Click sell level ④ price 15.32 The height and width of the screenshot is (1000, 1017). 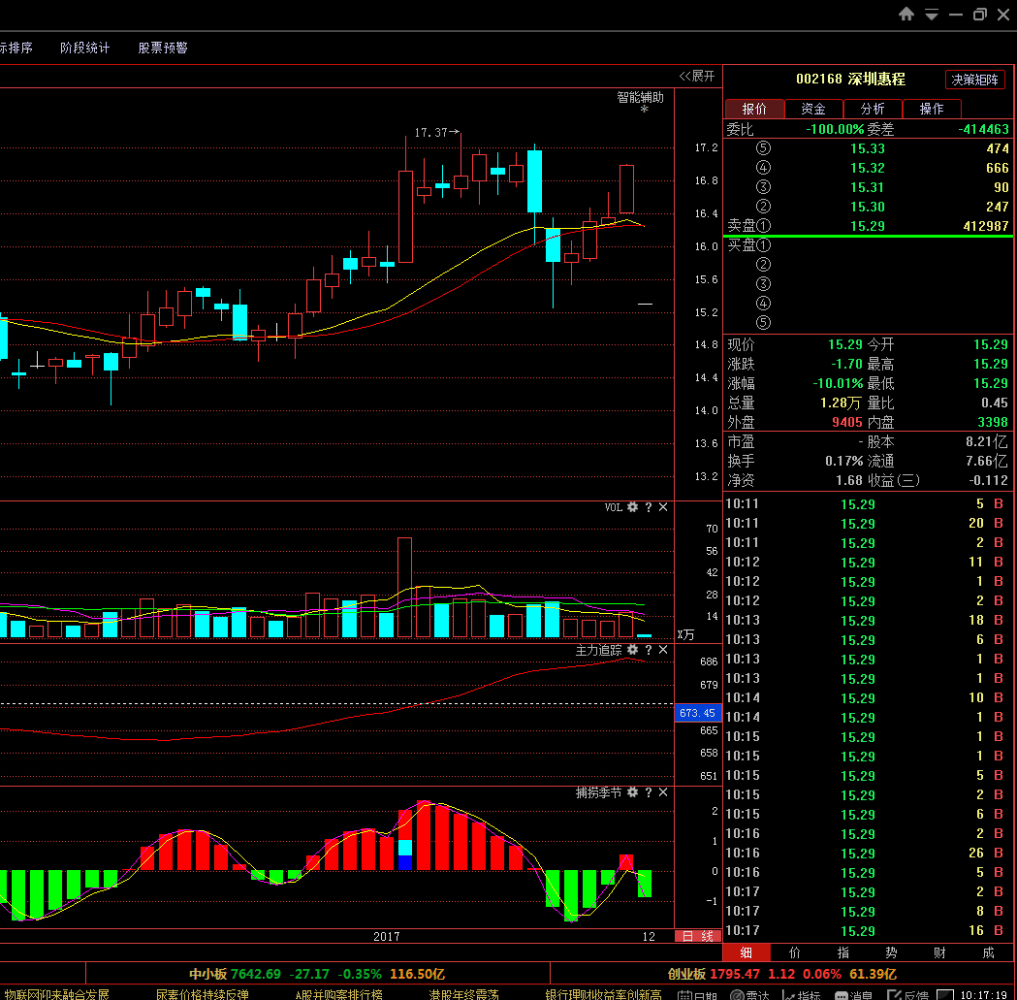coord(867,168)
